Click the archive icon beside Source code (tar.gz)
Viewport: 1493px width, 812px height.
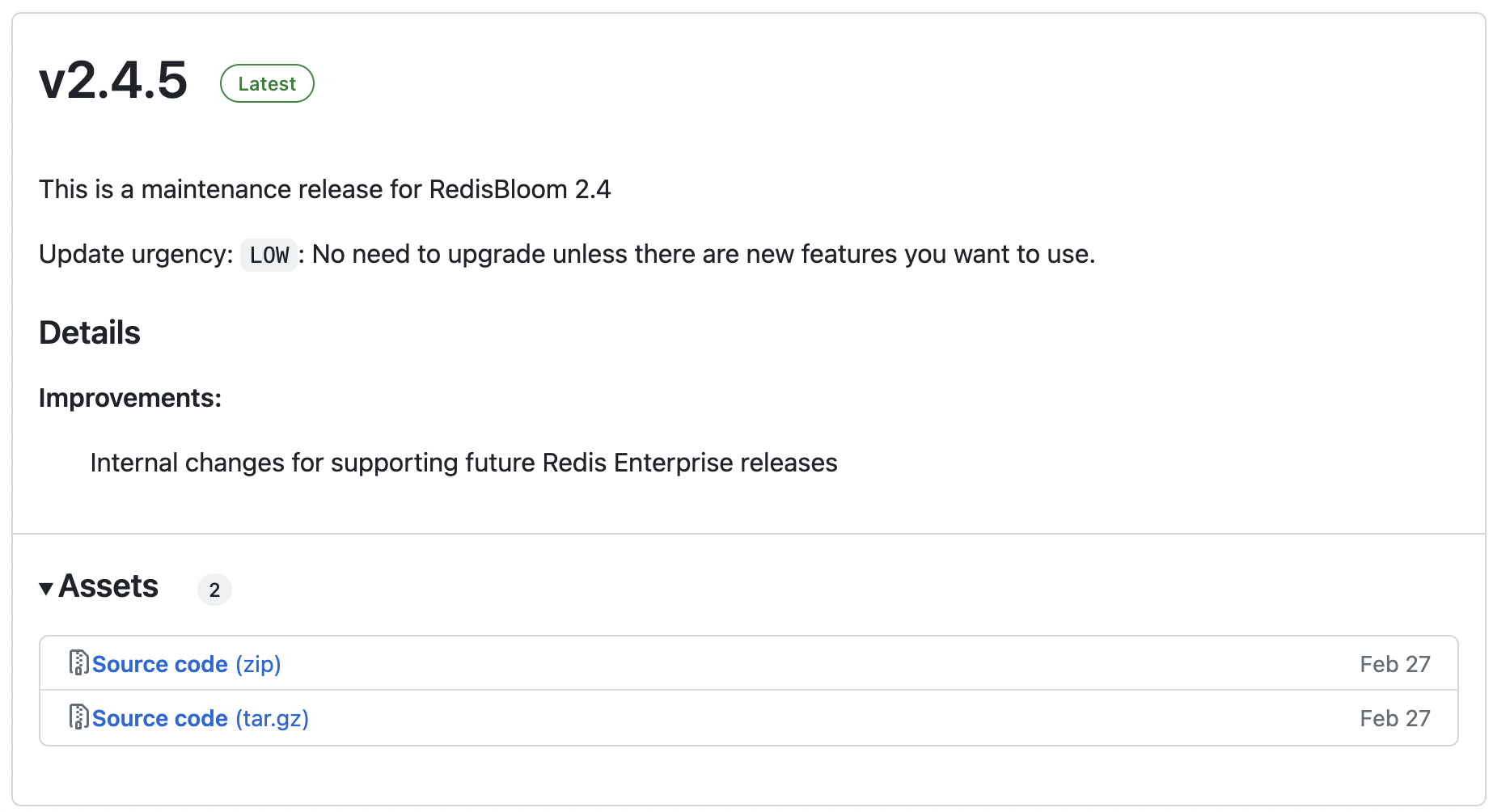pyautogui.click(x=78, y=717)
